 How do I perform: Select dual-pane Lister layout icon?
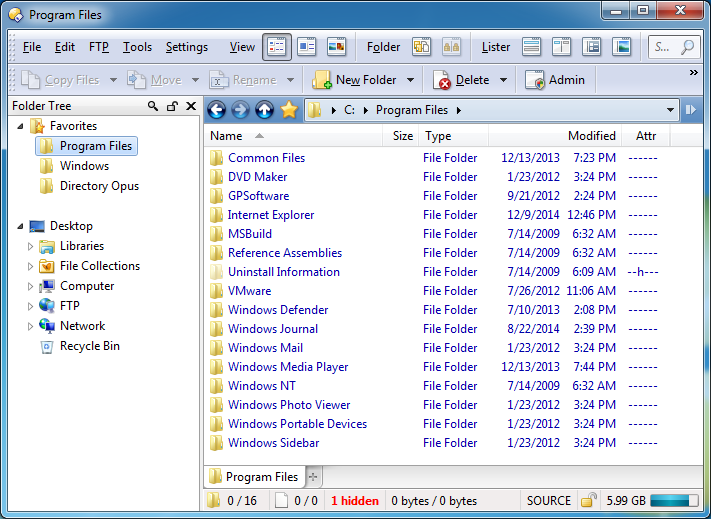coord(561,47)
